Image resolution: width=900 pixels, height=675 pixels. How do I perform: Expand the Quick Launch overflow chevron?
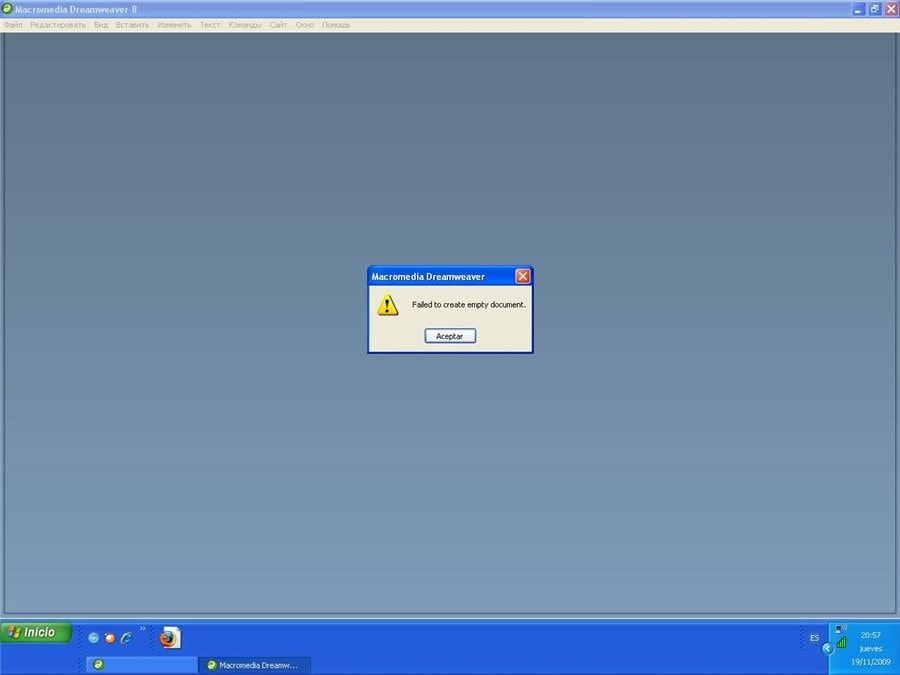click(x=142, y=629)
